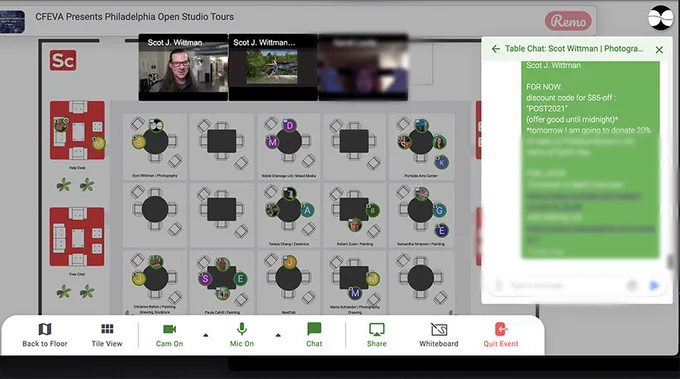
Task: Expand microphone options caret beside Mic On
Action: (278, 335)
